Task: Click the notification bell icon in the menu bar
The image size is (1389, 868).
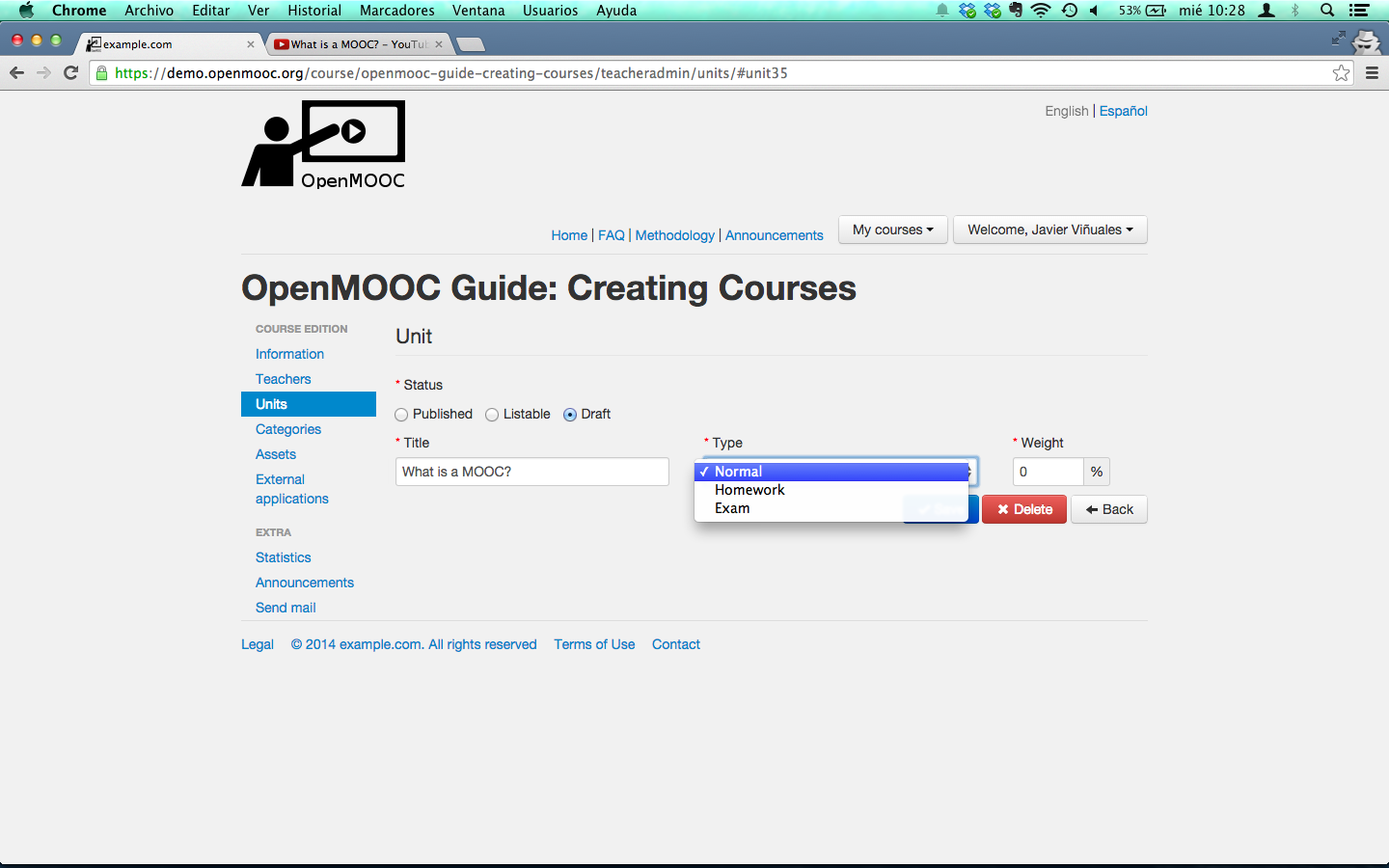Action: tap(942, 11)
